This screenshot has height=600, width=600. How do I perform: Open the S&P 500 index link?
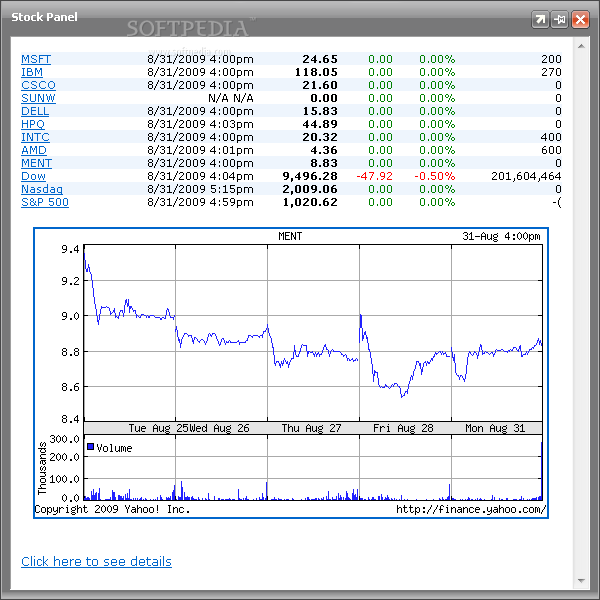pos(45,202)
